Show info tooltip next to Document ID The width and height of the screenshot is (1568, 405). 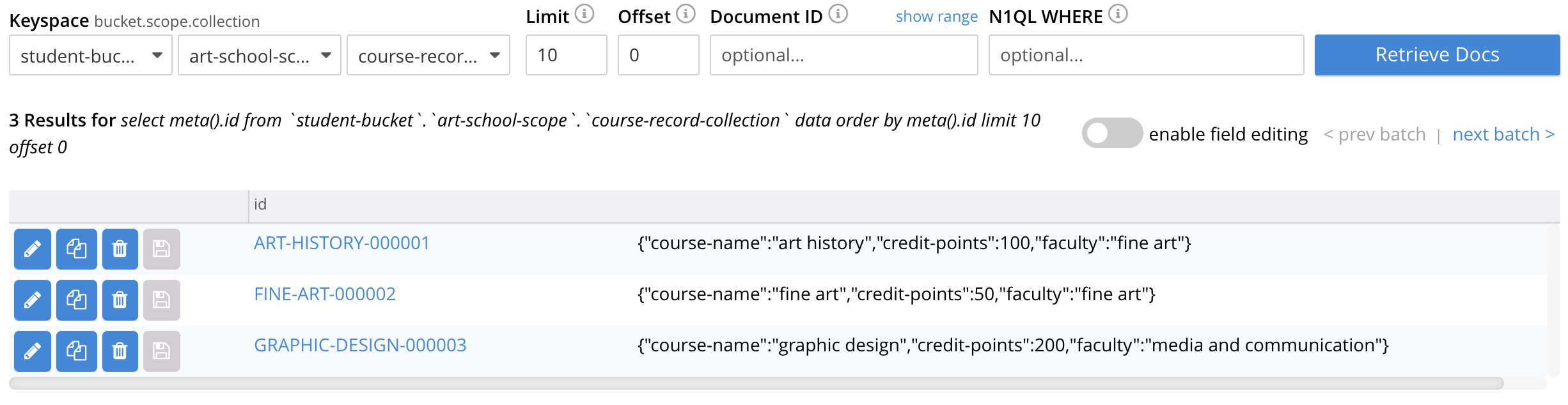(838, 13)
